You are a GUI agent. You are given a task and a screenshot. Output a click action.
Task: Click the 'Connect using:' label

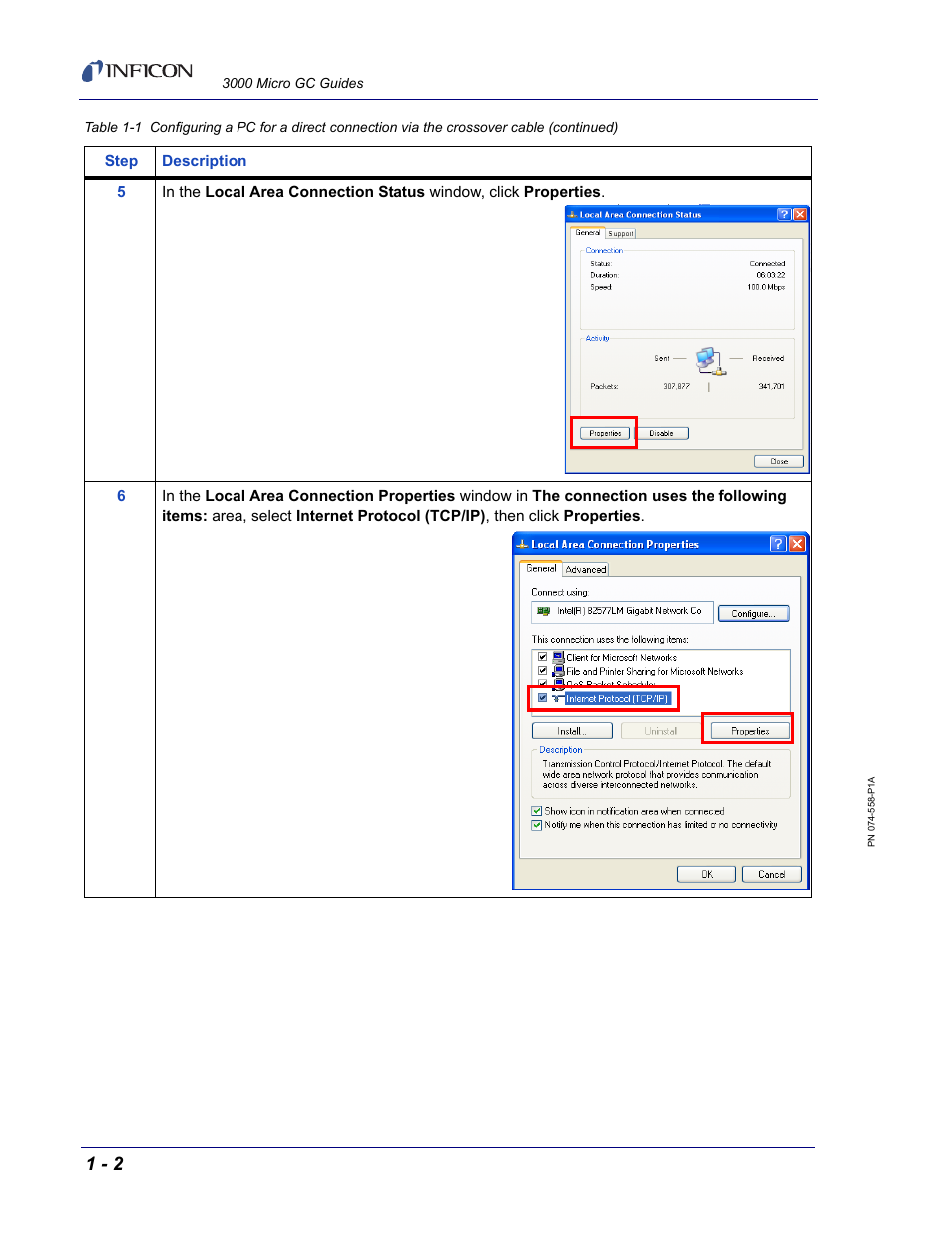coord(560,592)
